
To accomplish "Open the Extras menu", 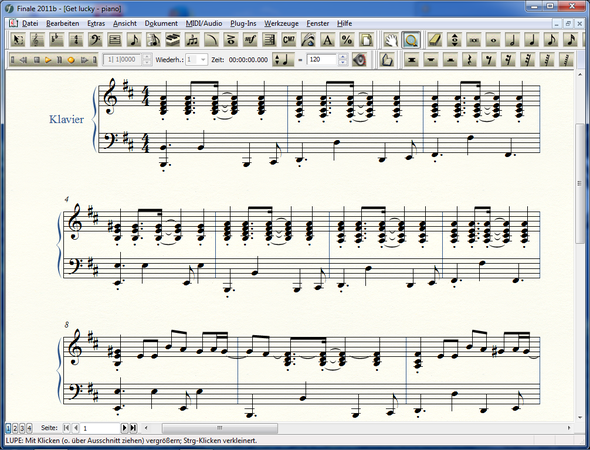I will point(96,23).
